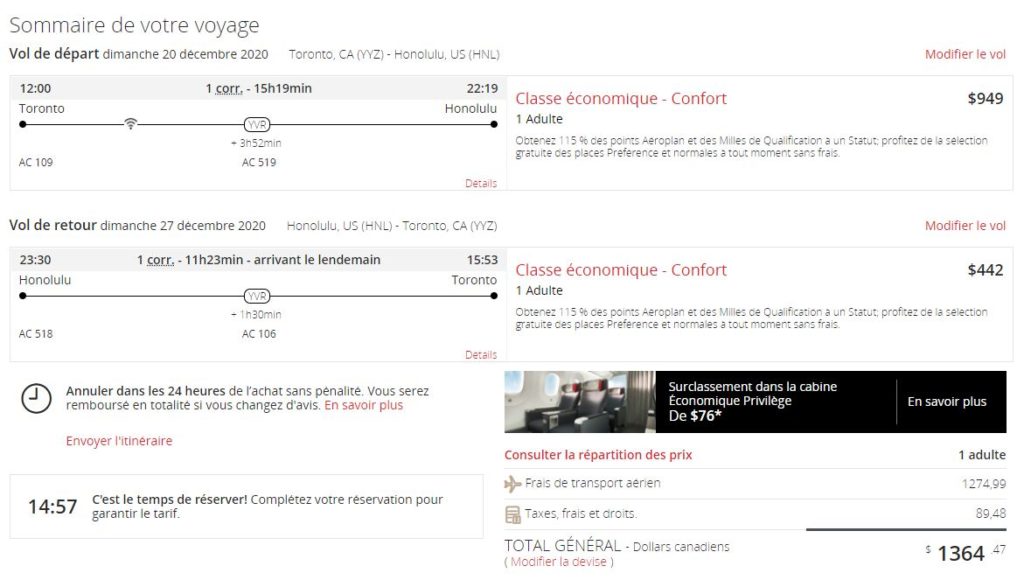The width and height of the screenshot is (1024, 580).
Task: Select the YVR connection badge on the Toronto–Honolulu flight
Action: click(x=258, y=125)
